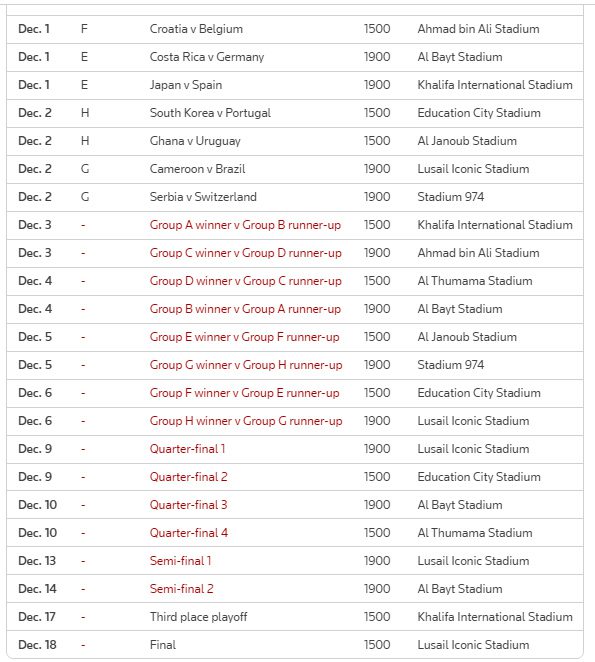Select the Third place playoff row
595x662 pixels.
tap(295, 617)
